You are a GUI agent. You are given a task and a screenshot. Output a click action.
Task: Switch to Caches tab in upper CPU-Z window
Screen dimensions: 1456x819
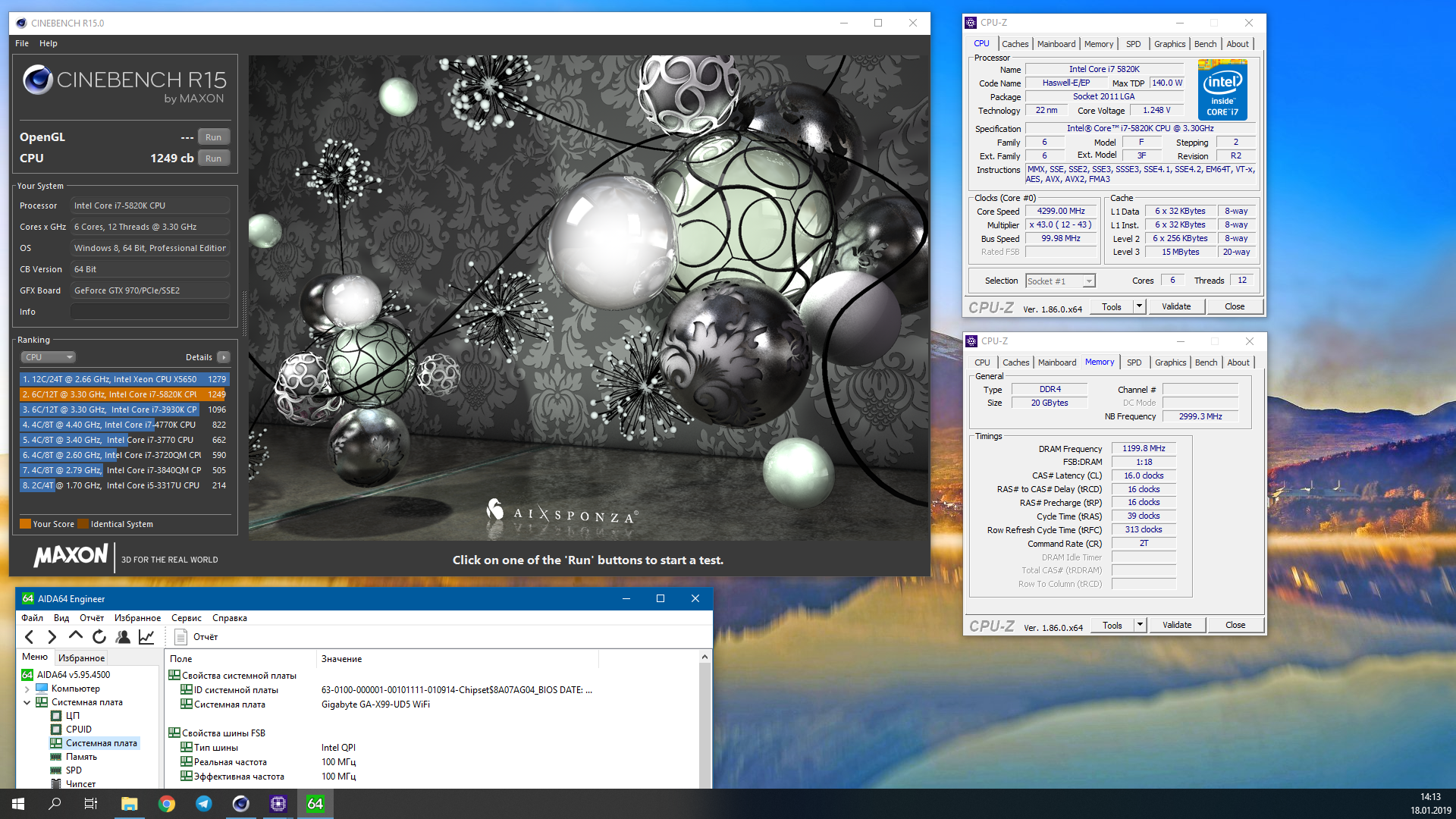(1015, 44)
